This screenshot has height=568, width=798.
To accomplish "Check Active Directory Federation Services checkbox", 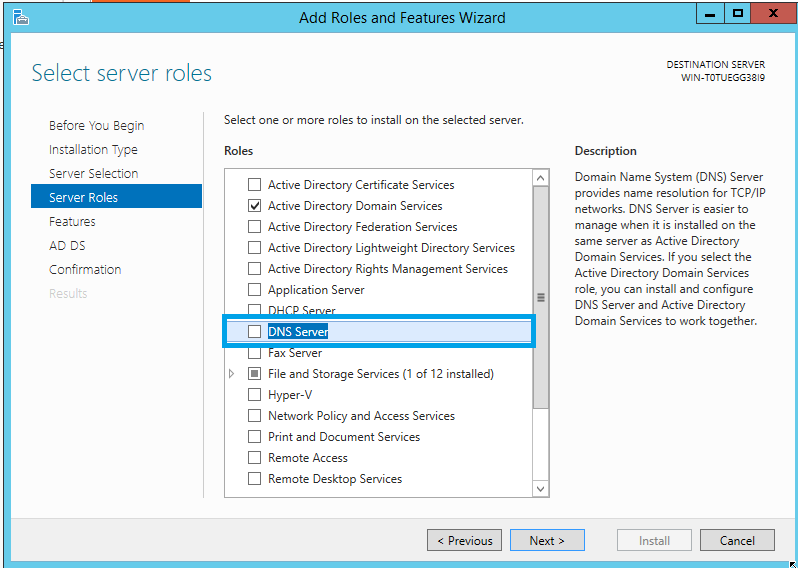I will [x=254, y=226].
